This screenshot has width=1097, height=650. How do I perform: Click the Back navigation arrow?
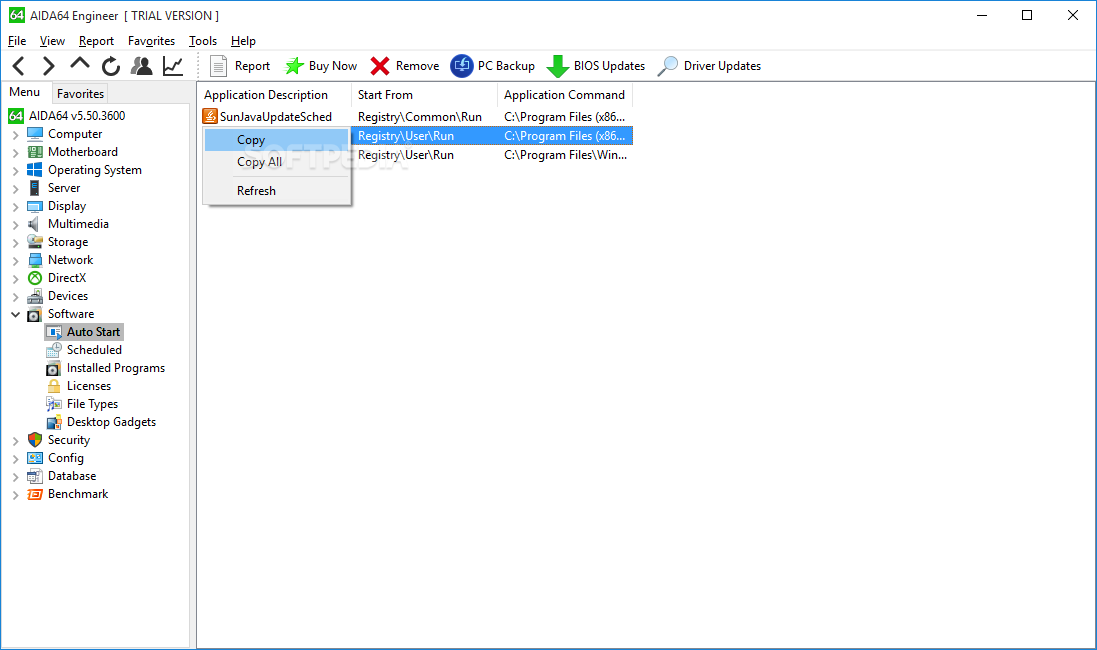click(19, 66)
